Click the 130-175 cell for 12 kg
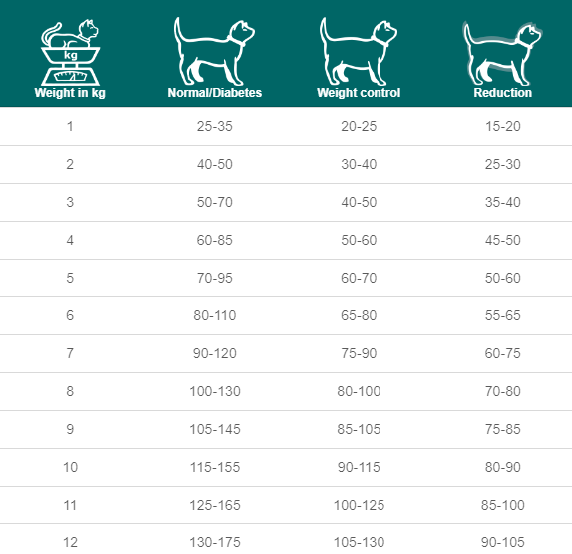This screenshot has height=554, width=572. (214, 542)
